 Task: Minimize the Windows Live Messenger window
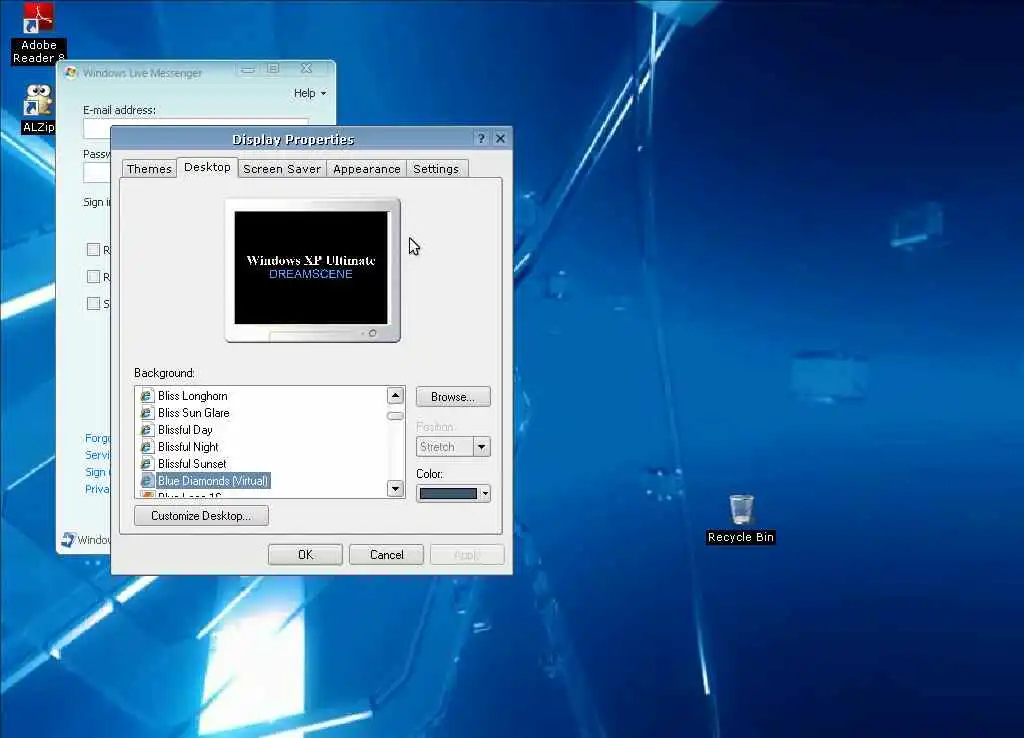[248, 69]
